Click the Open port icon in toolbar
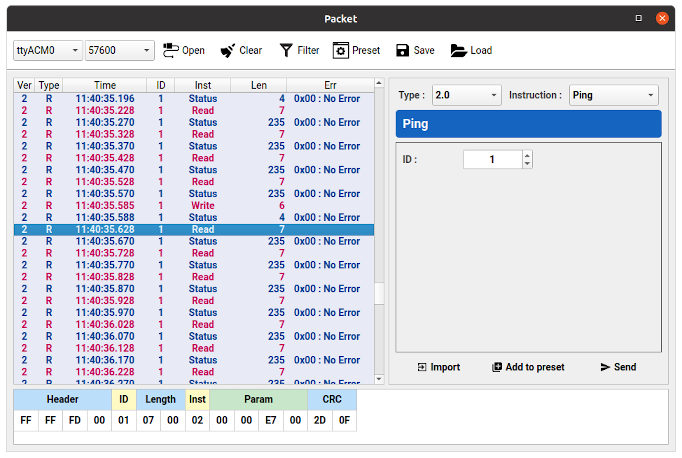The width and height of the screenshot is (682, 458). 171,50
